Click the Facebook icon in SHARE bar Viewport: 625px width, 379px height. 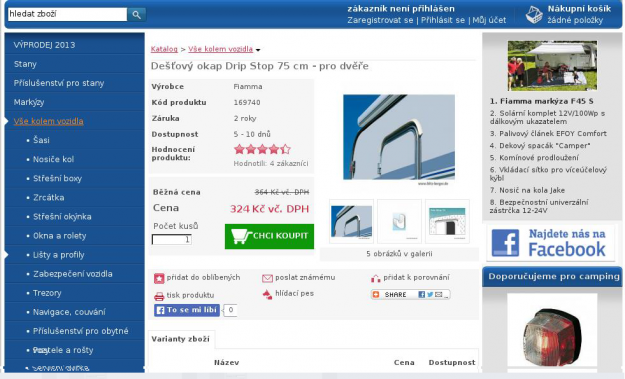pyautogui.click(x=421, y=295)
